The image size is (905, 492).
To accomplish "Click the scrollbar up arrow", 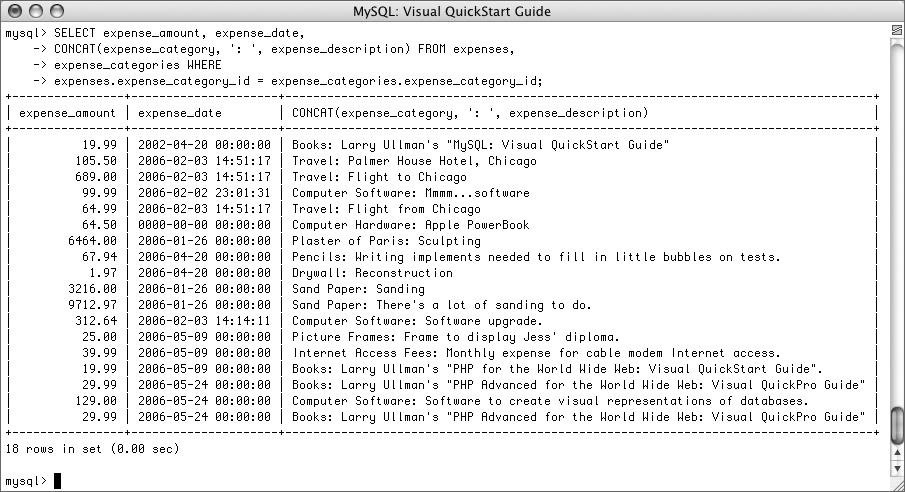I will click(x=897, y=453).
